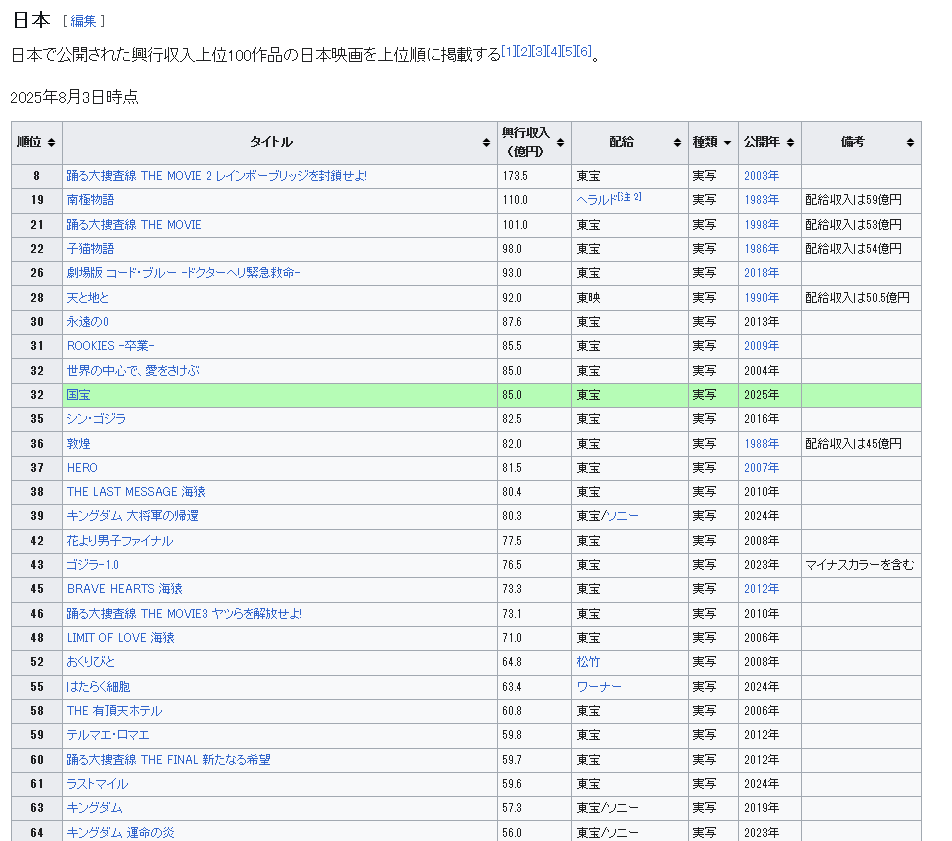
Task: Sort by 興行収入(億円) using header arrows
Action: click(560, 143)
